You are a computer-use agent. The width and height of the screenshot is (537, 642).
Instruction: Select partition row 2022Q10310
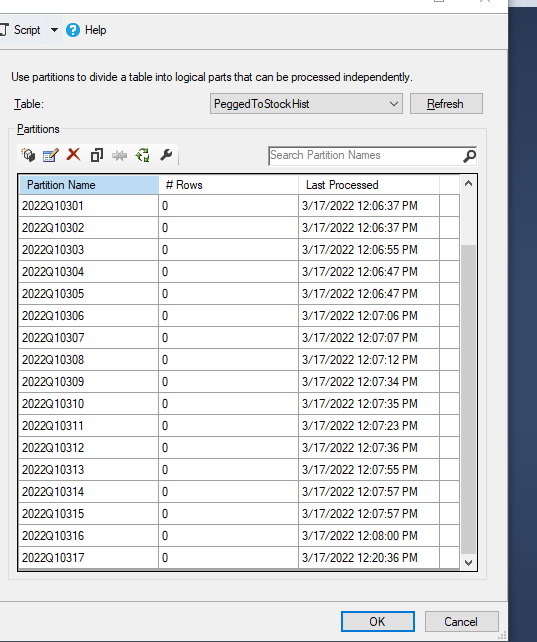pyautogui.click(x=239, y=404)
